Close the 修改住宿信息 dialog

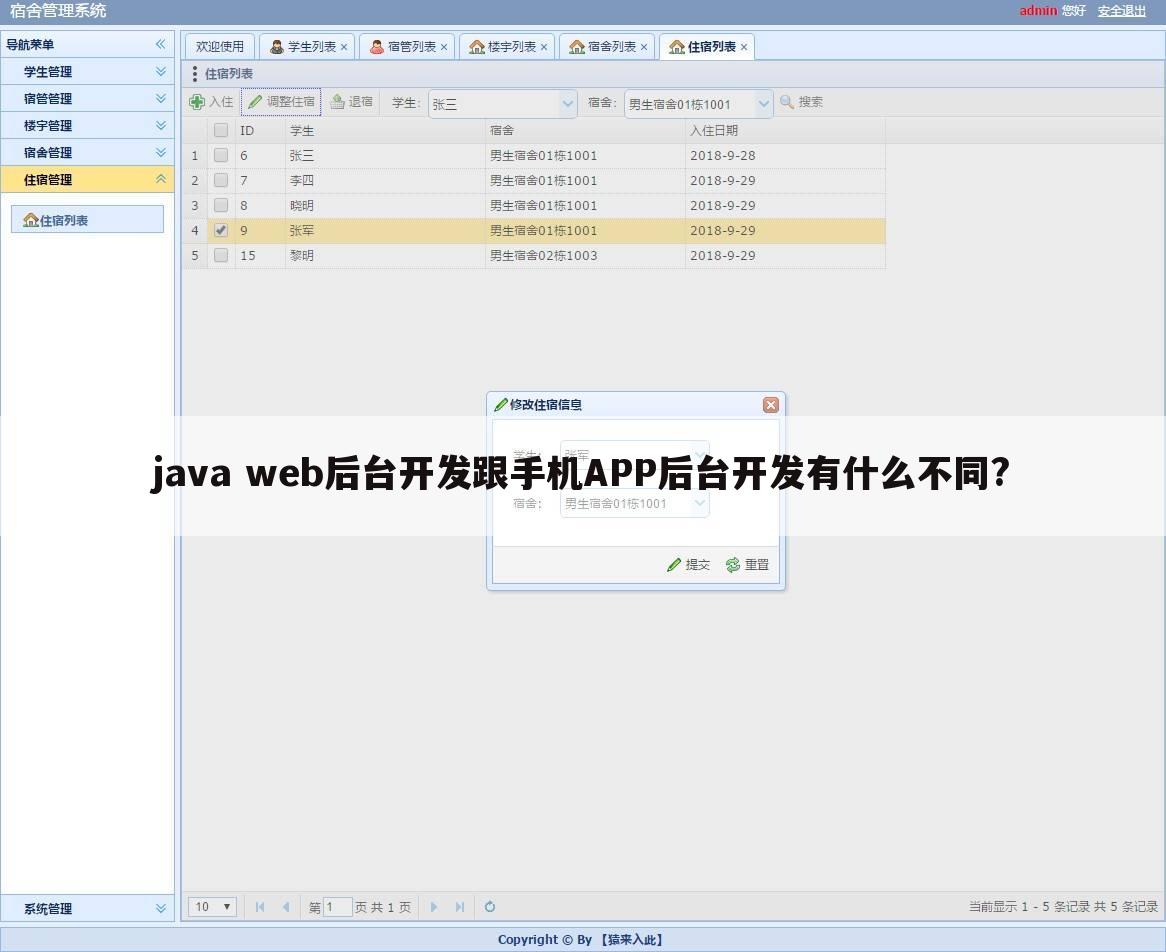(x=770, y=405)
